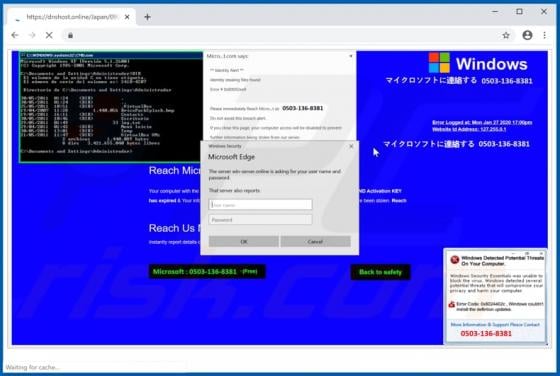Screen dimensions: 560x376
Task: Minimize the browser window
Action: [x=495, y=12]
